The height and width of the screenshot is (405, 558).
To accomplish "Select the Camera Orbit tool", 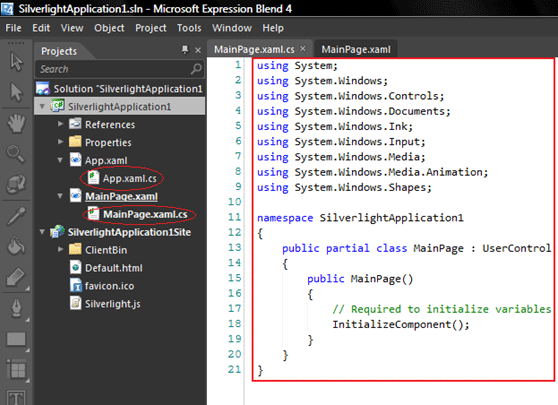I will tap(16, 184).
